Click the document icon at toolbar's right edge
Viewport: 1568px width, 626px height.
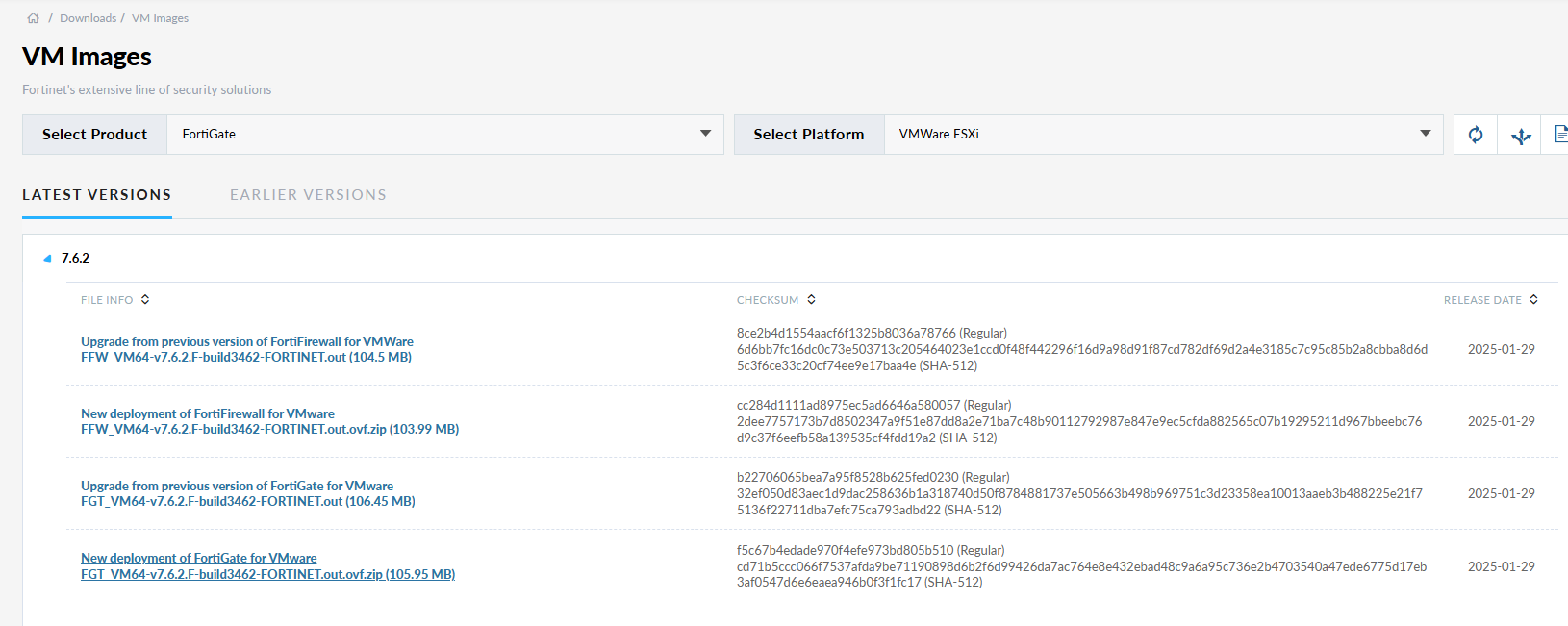pos(1560,135)
